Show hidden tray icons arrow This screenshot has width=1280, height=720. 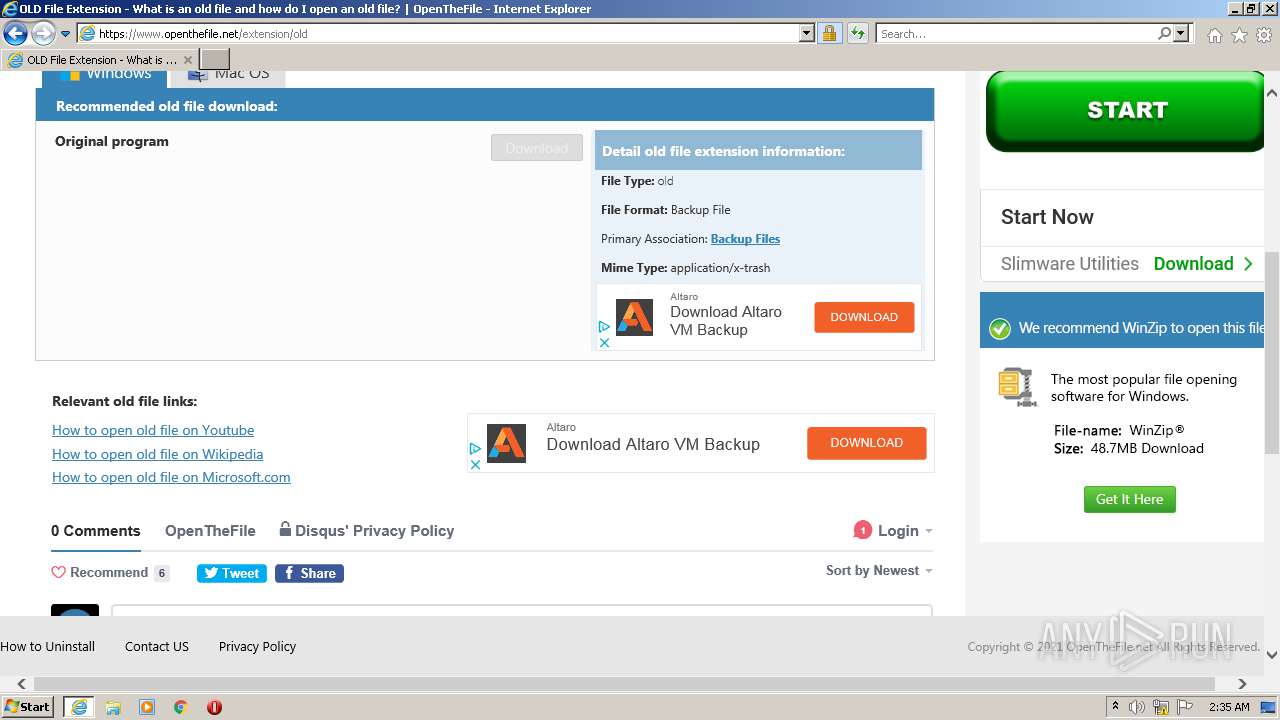1115,707
